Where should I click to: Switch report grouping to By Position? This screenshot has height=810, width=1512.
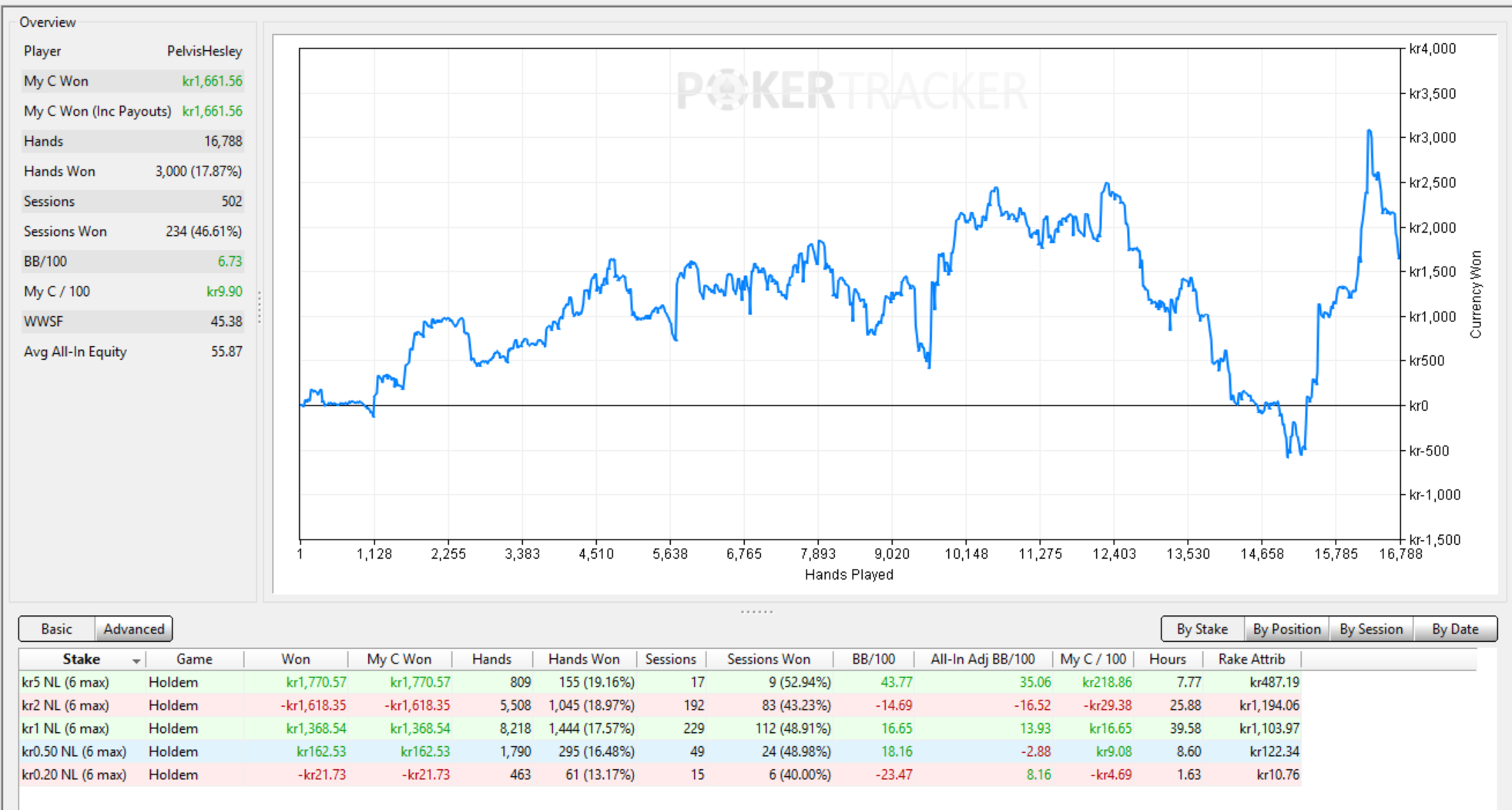tap(1286, 629)
